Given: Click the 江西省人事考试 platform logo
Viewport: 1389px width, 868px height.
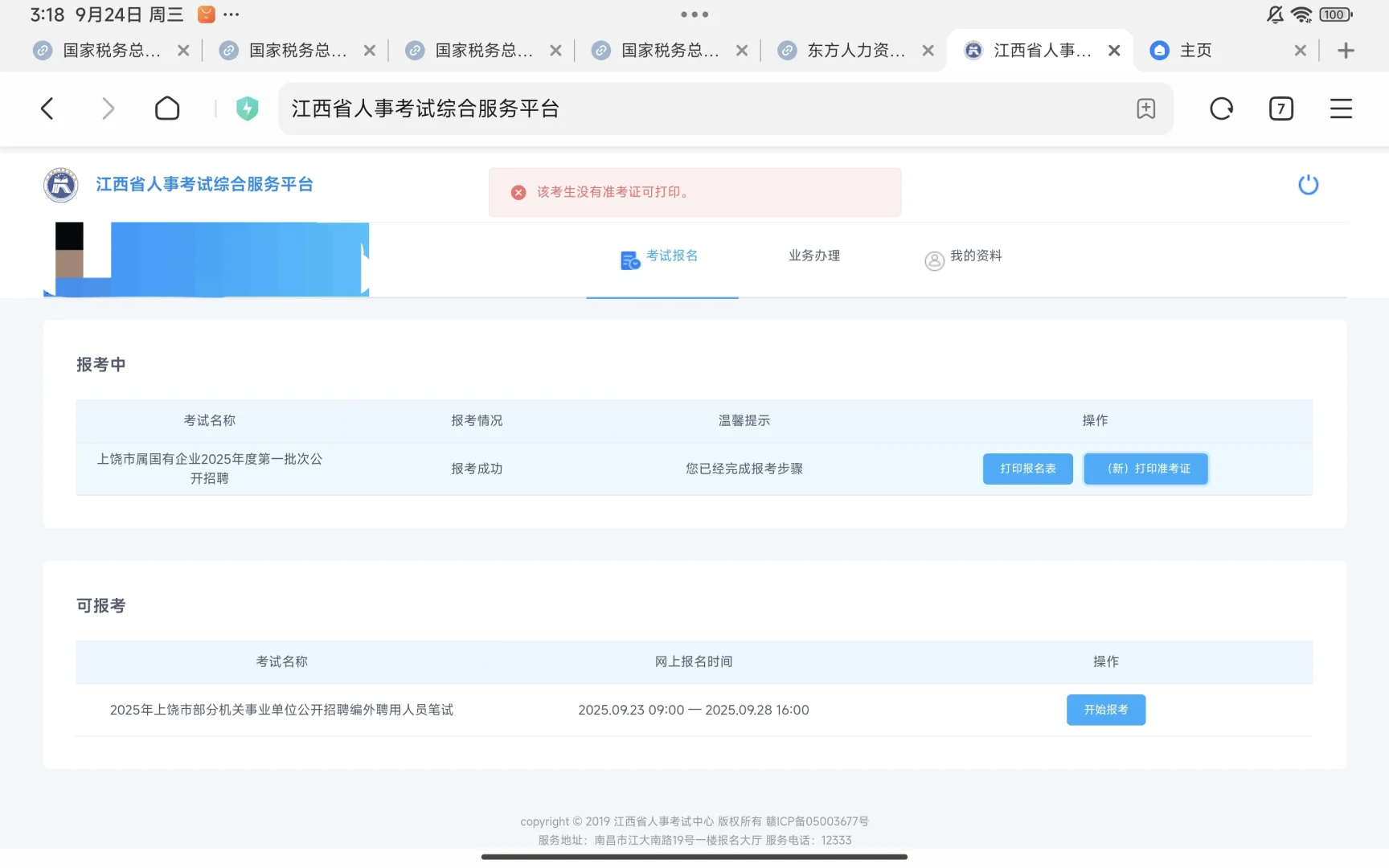Looking at the screenshot, I should click(60, 185).
